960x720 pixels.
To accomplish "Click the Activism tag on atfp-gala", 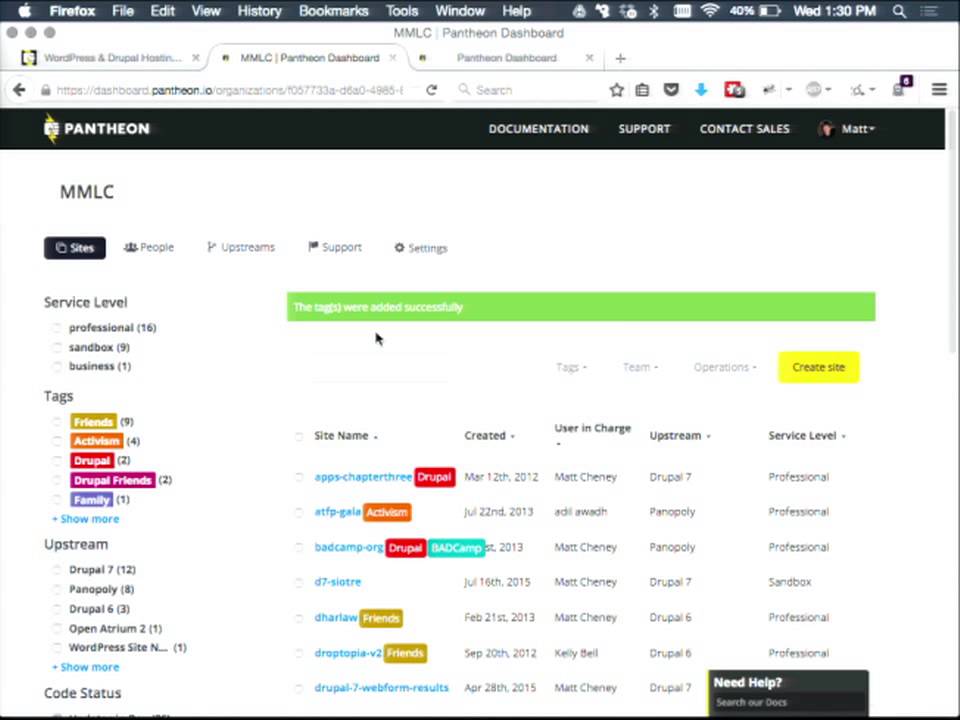I will click(x=387, y=512).
